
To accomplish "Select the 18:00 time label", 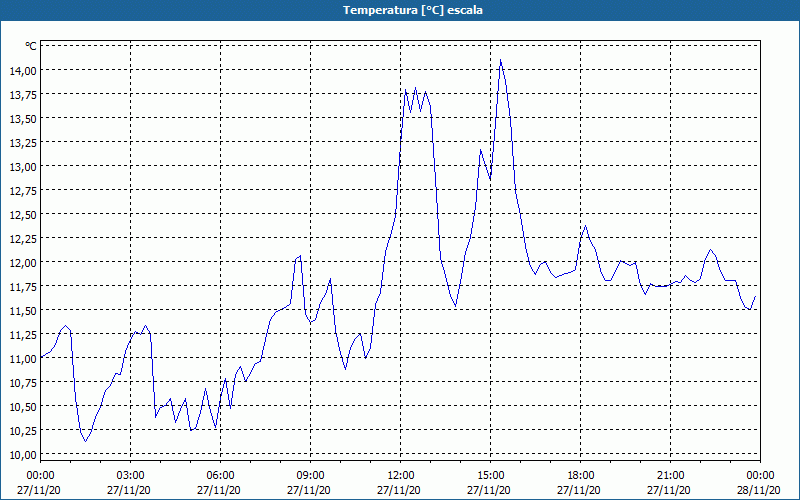I will click(x=580, y=475).
